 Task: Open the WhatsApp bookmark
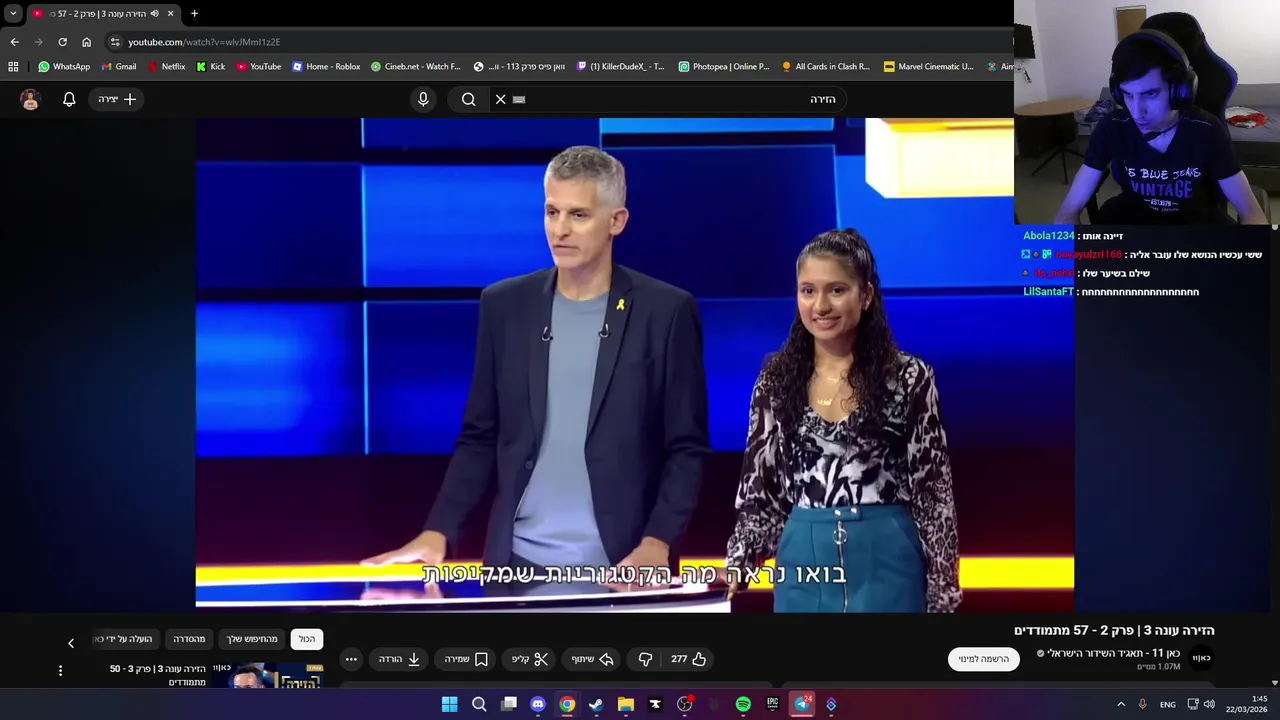[64, 67]
